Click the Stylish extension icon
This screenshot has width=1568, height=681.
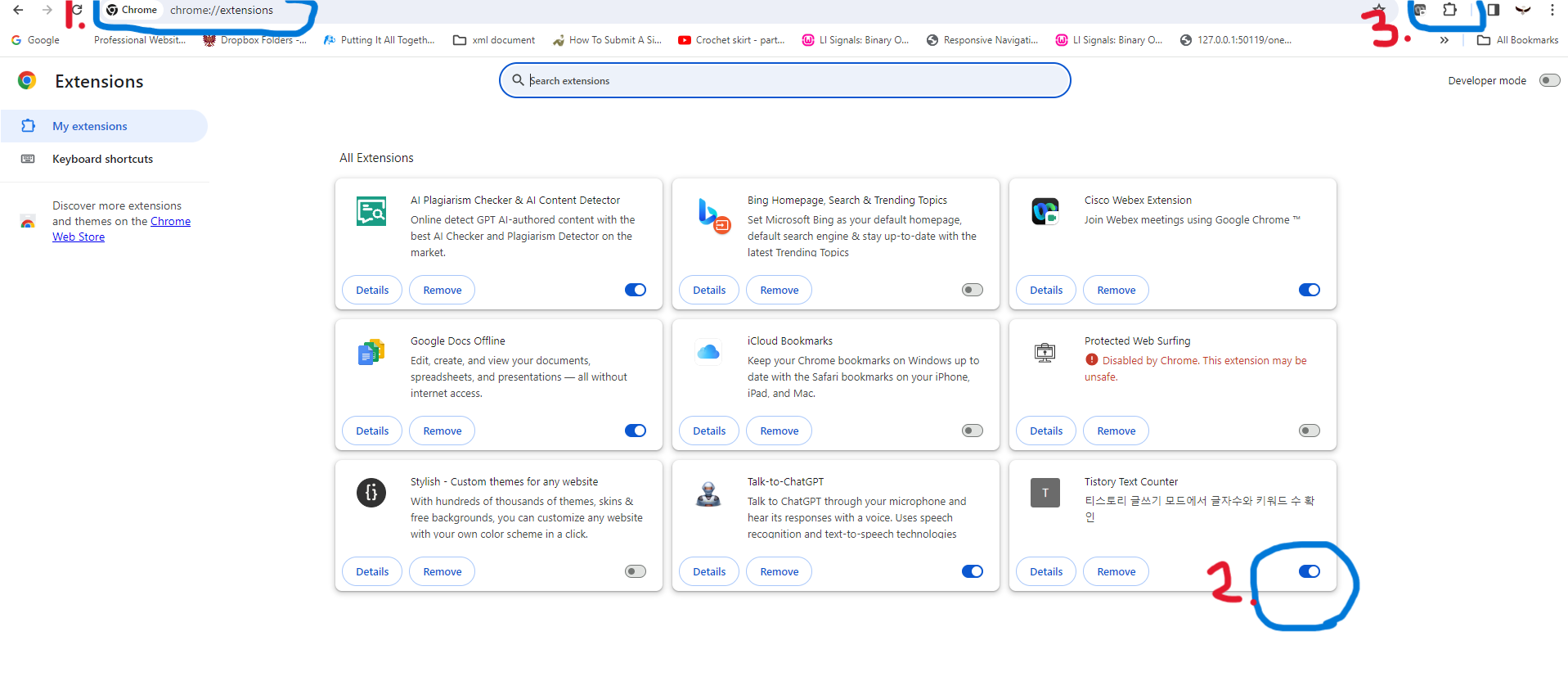point(371,493)
